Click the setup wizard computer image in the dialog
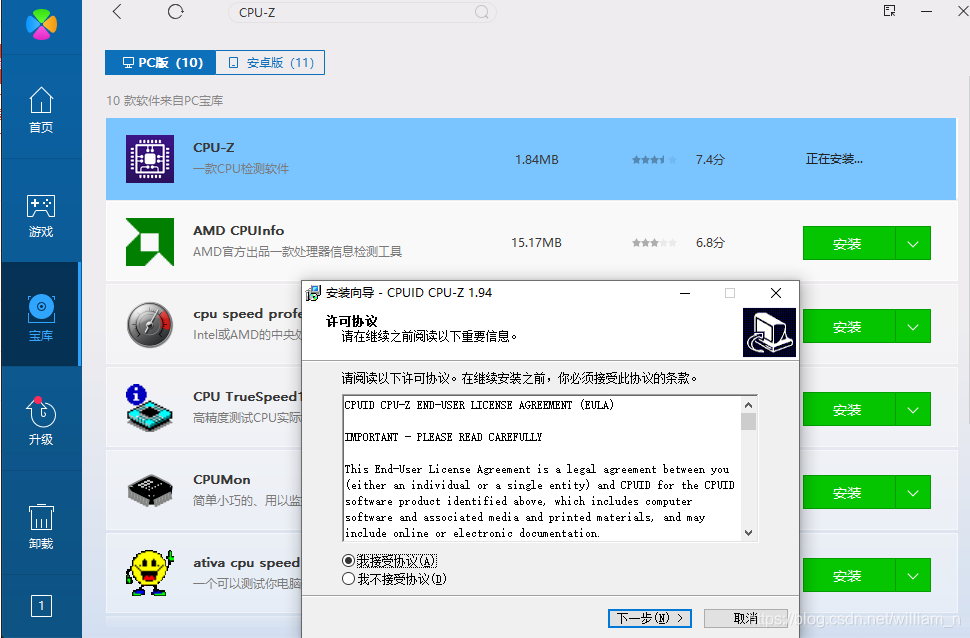Viewport: 970px width, 638px height. [x=769, y=332]
